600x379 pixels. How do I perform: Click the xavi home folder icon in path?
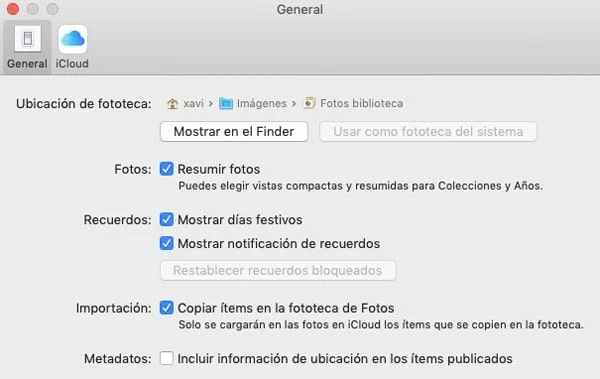point(173,103)
